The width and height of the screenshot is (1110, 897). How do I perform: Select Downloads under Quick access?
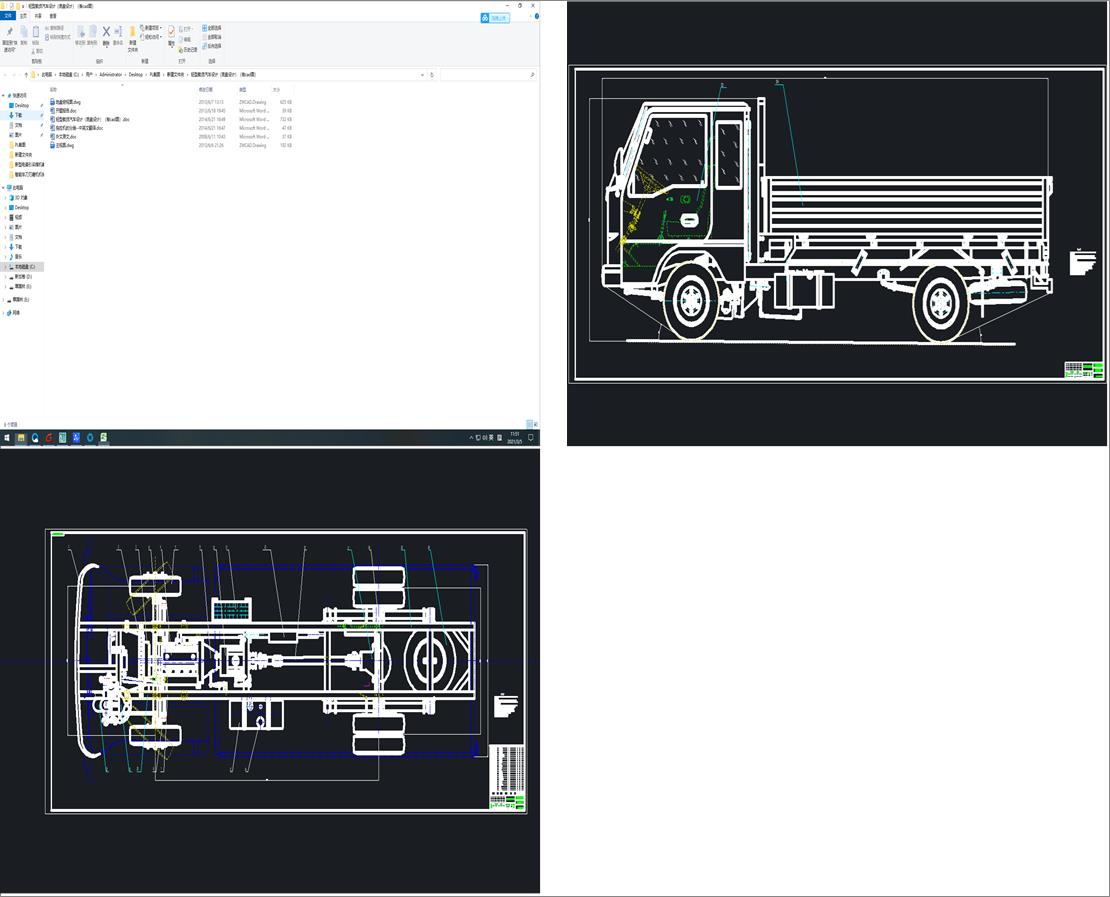[18, 115]
